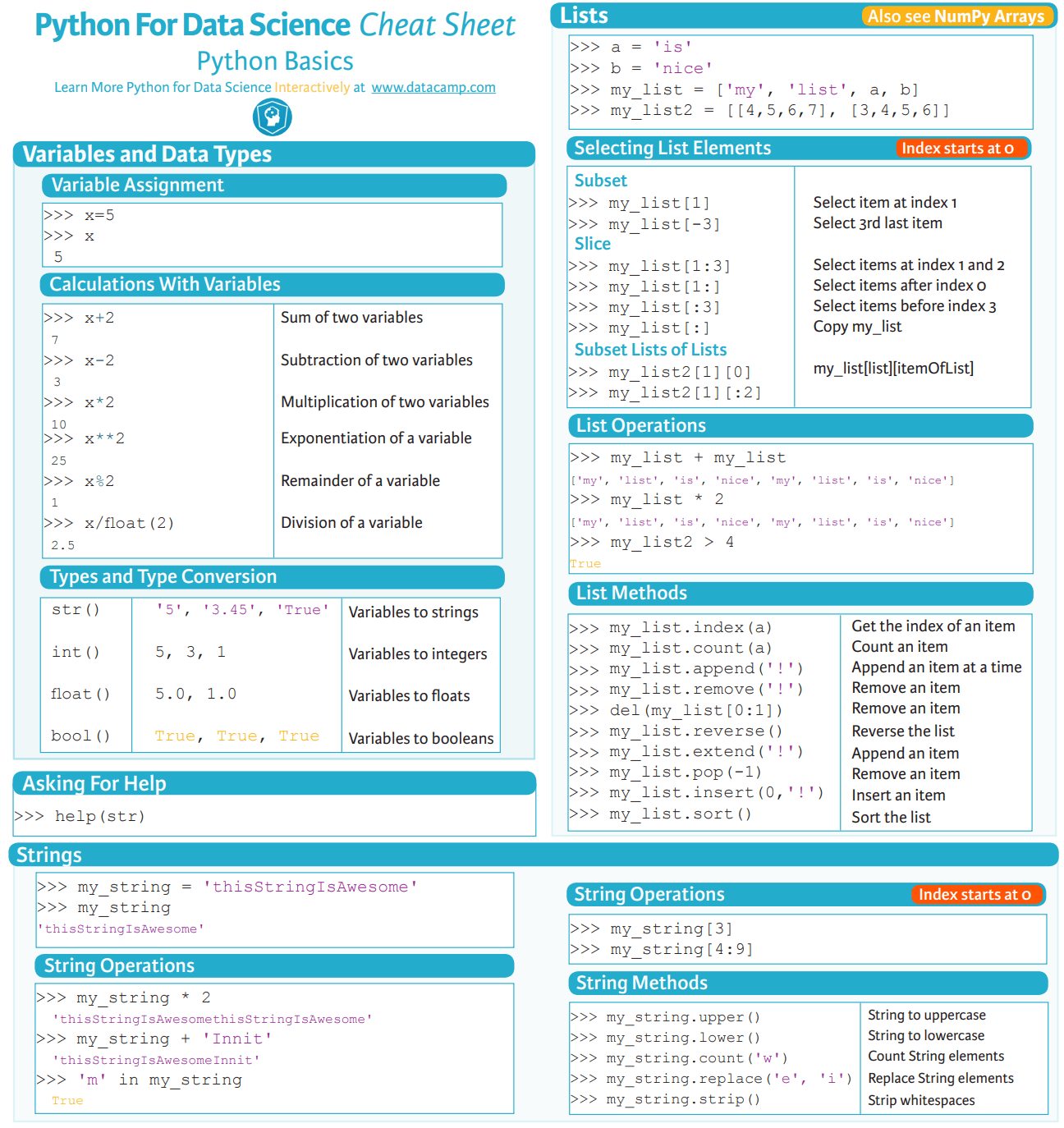Click 'Variables to booleans' description
This screenshot has width=1064, height=1128.
click(x=421, y=738)
